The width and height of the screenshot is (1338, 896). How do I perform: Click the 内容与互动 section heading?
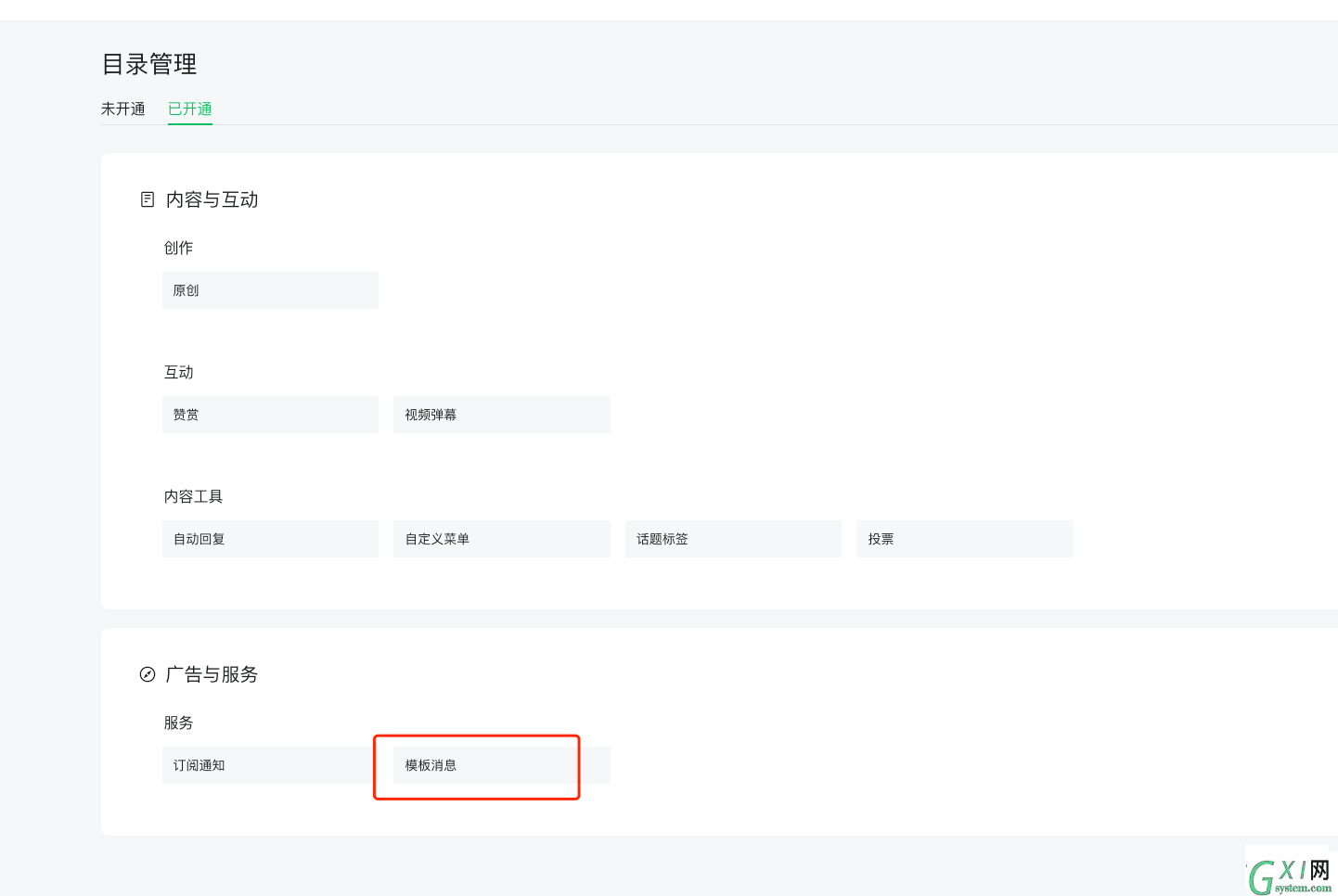(x=212, y=199)
